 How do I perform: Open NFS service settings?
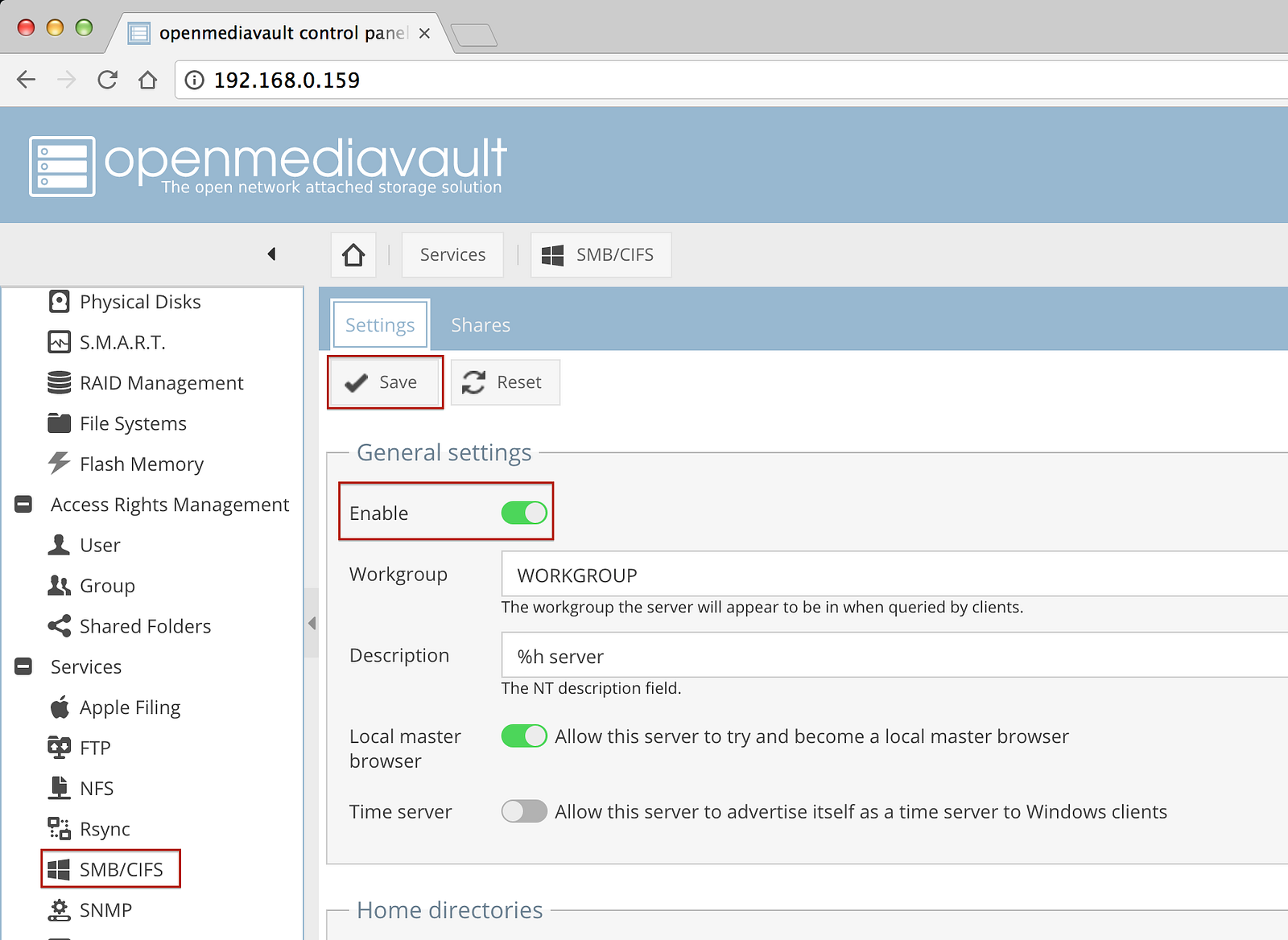97,788
